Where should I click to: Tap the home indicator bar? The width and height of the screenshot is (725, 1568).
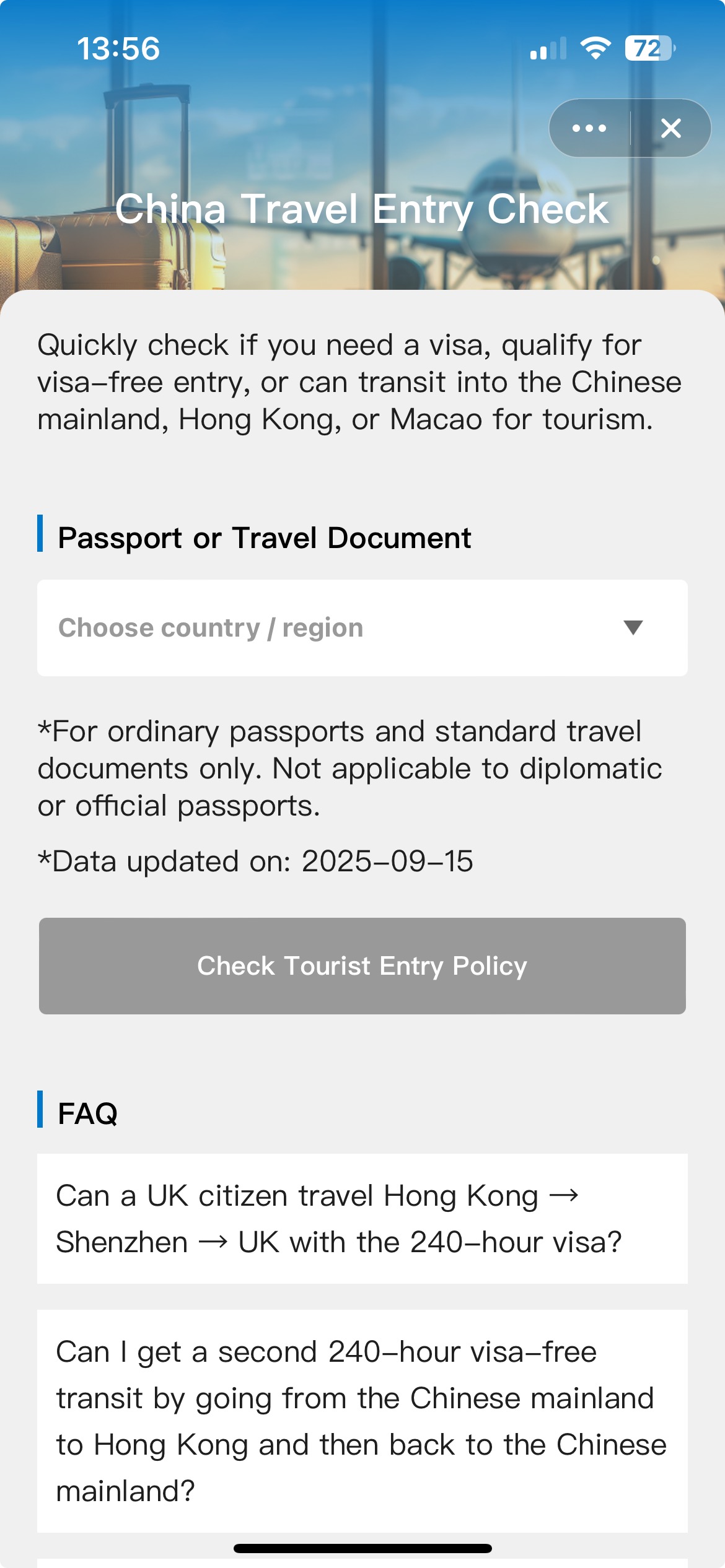tap(362, 1548)
